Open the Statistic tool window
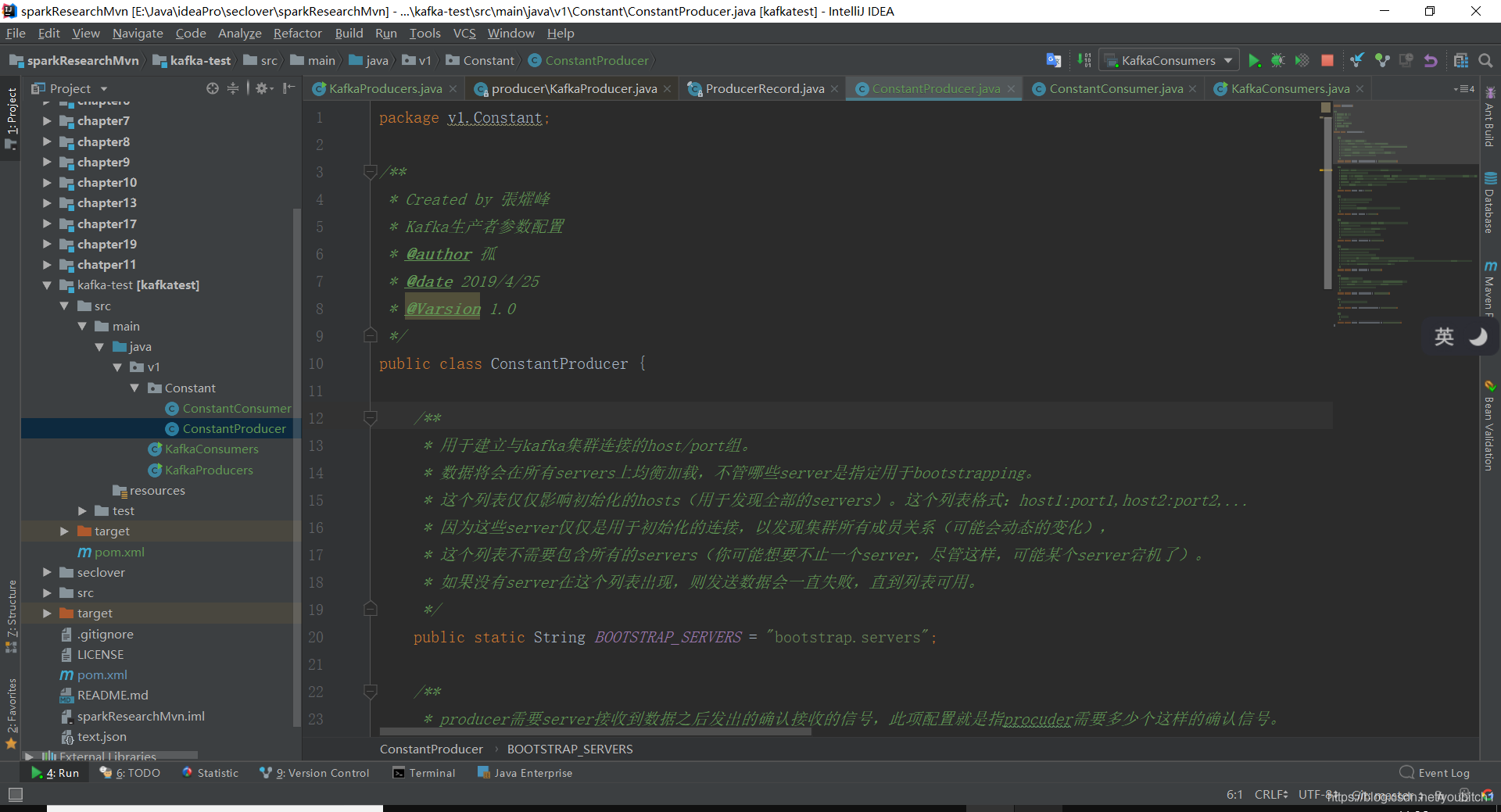This screenshot has height=812, width=1501. [210, 773]
